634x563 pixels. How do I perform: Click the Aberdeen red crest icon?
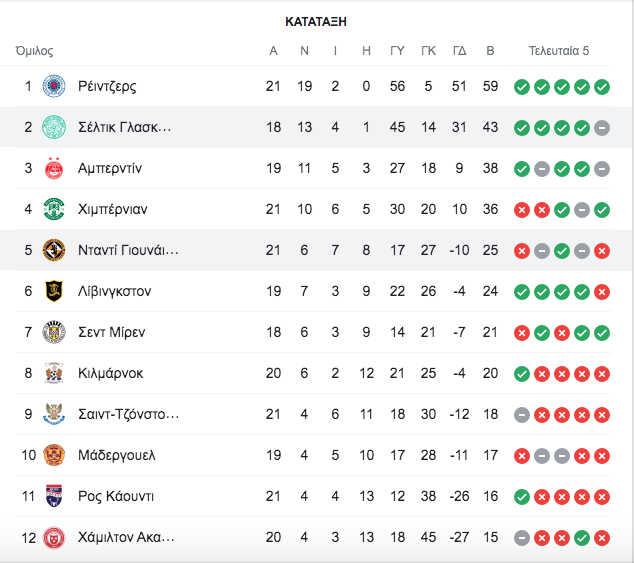coord(54,168)
